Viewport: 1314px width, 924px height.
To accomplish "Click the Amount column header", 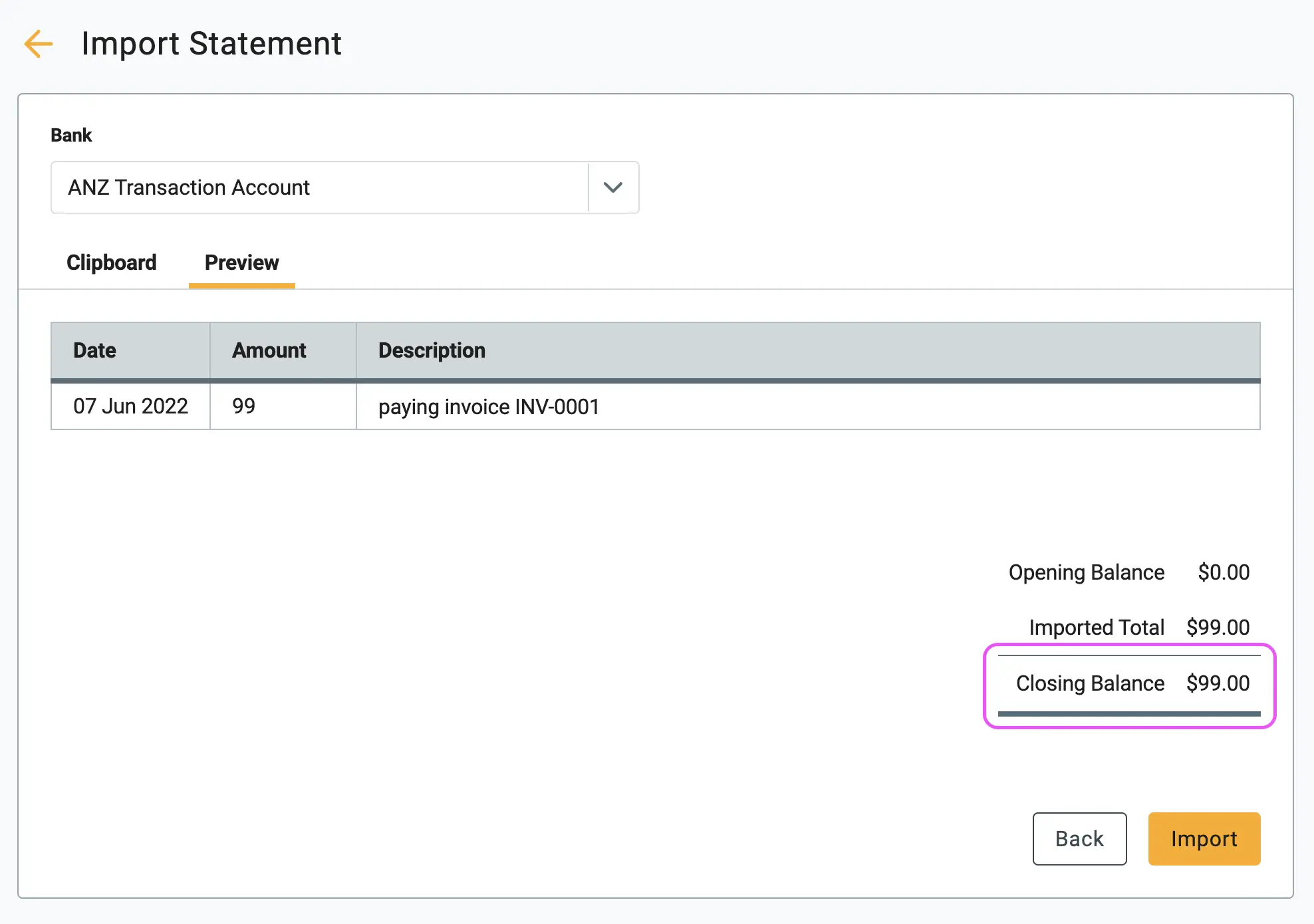I will click(x=283, y=350).
